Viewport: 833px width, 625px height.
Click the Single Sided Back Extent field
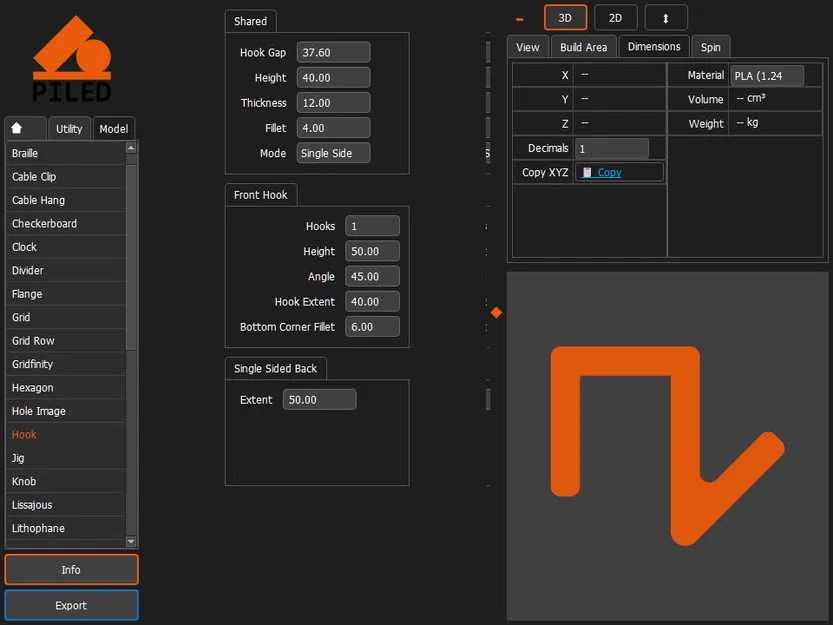click(319, 400)
